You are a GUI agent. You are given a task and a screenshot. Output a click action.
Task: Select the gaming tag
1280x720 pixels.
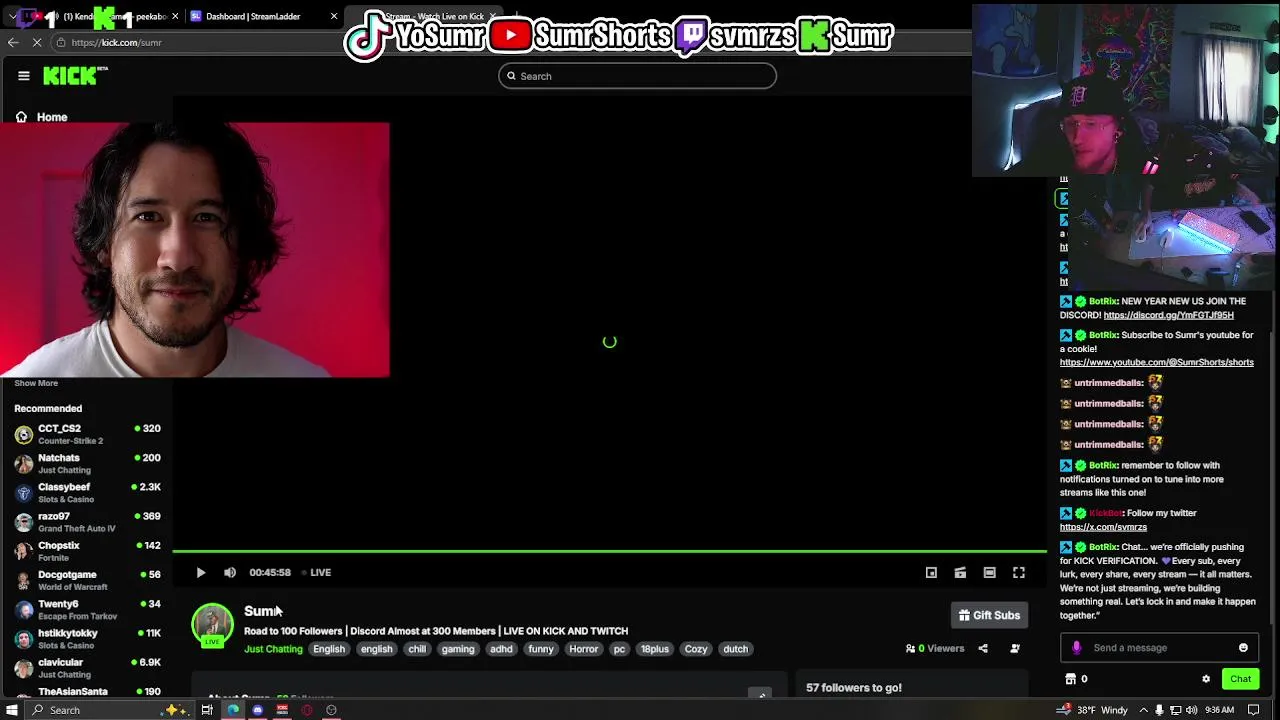coord(458,649)
